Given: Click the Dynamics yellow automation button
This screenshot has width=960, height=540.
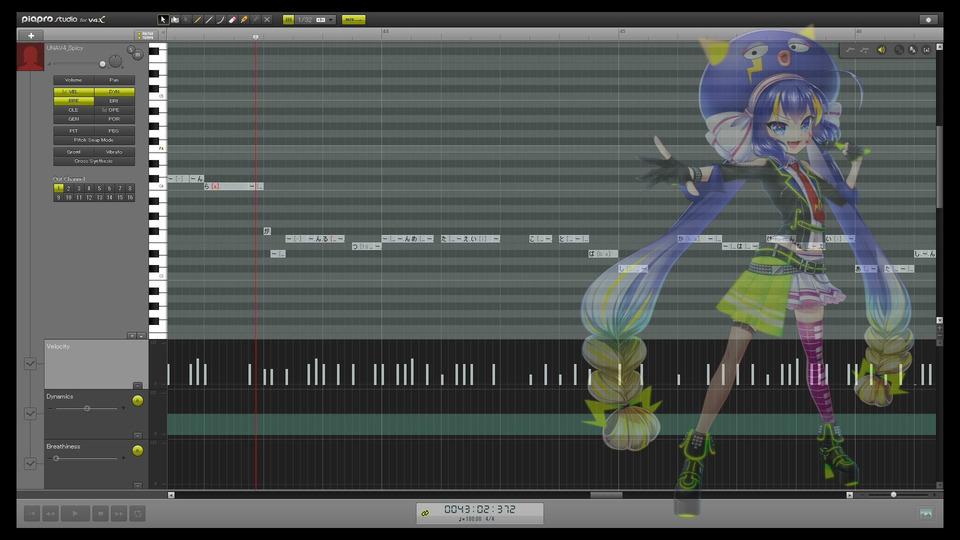Looking at the screenshot, I should 137,400.
